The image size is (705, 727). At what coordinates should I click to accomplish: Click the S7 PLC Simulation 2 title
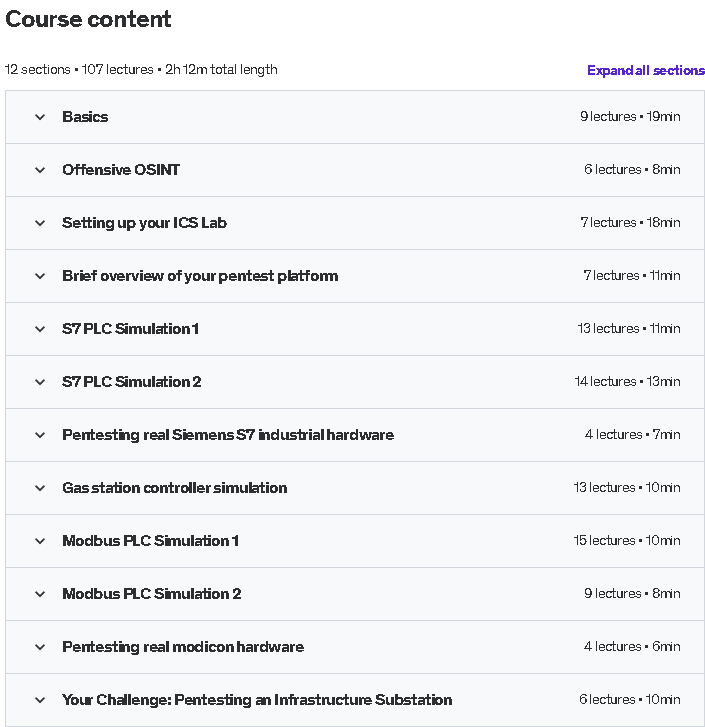(x=131, y=382)
